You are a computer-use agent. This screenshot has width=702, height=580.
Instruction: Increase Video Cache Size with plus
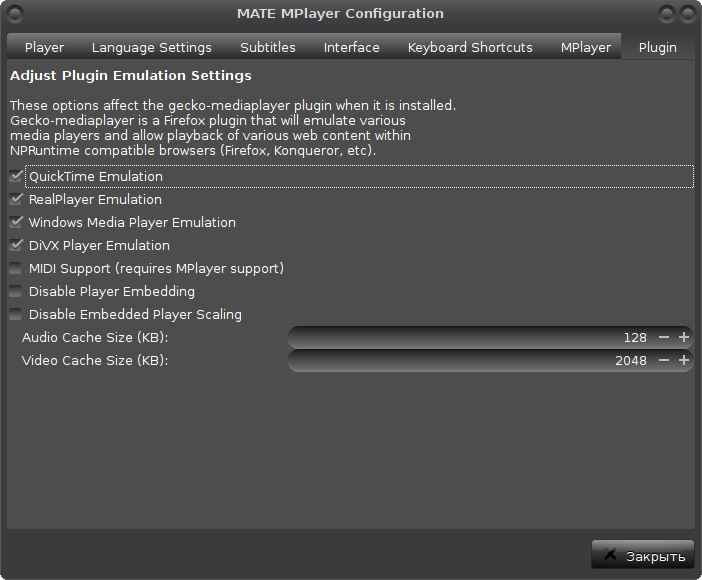684,360
